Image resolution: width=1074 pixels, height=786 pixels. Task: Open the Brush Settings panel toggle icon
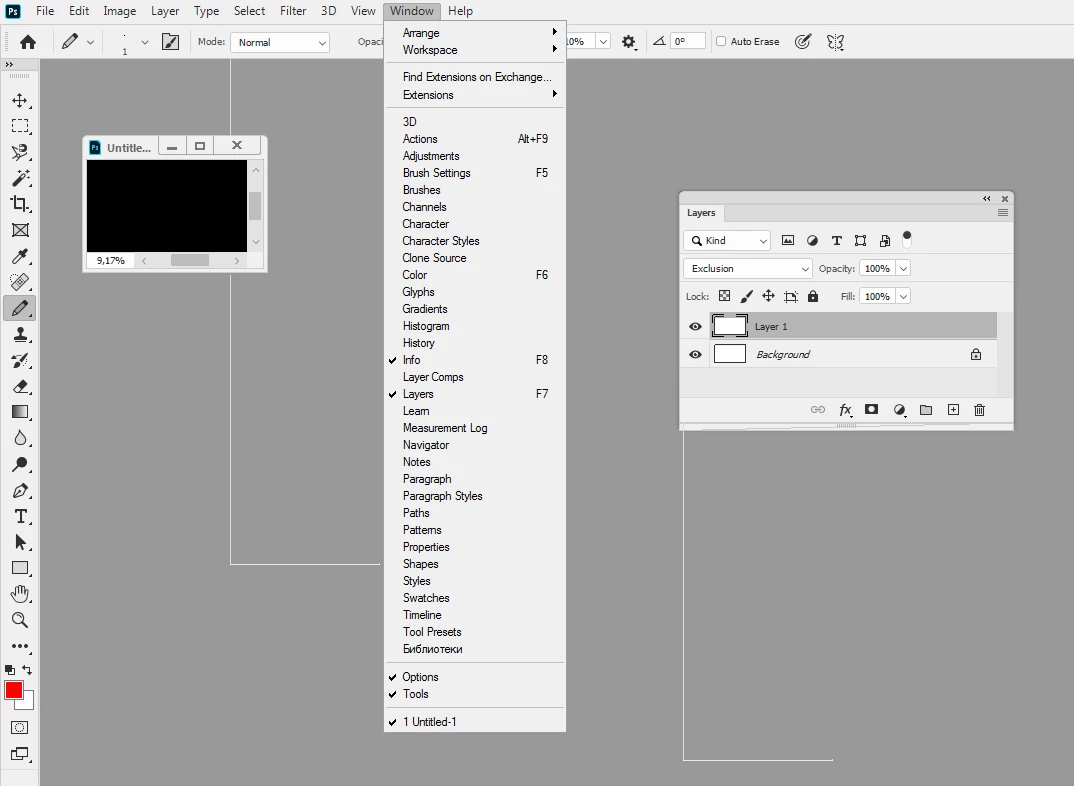171,42
